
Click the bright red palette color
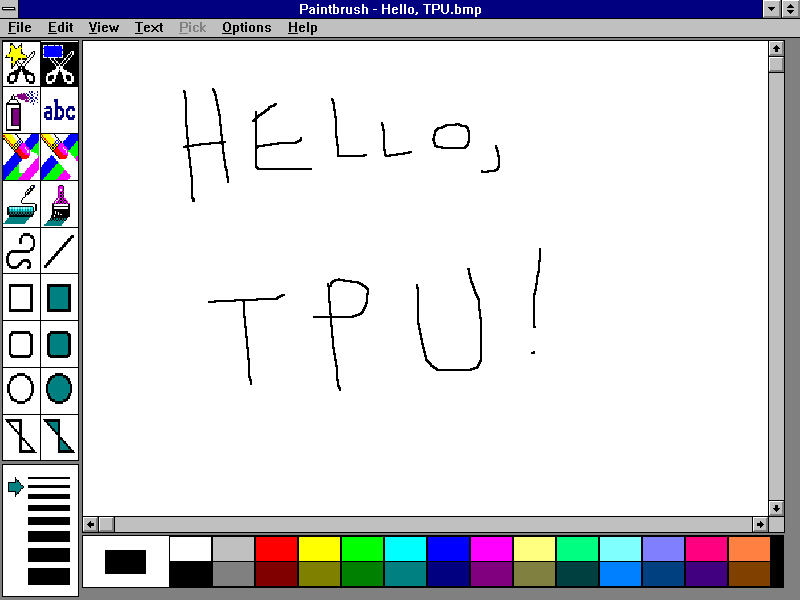[x=276, y=549]
